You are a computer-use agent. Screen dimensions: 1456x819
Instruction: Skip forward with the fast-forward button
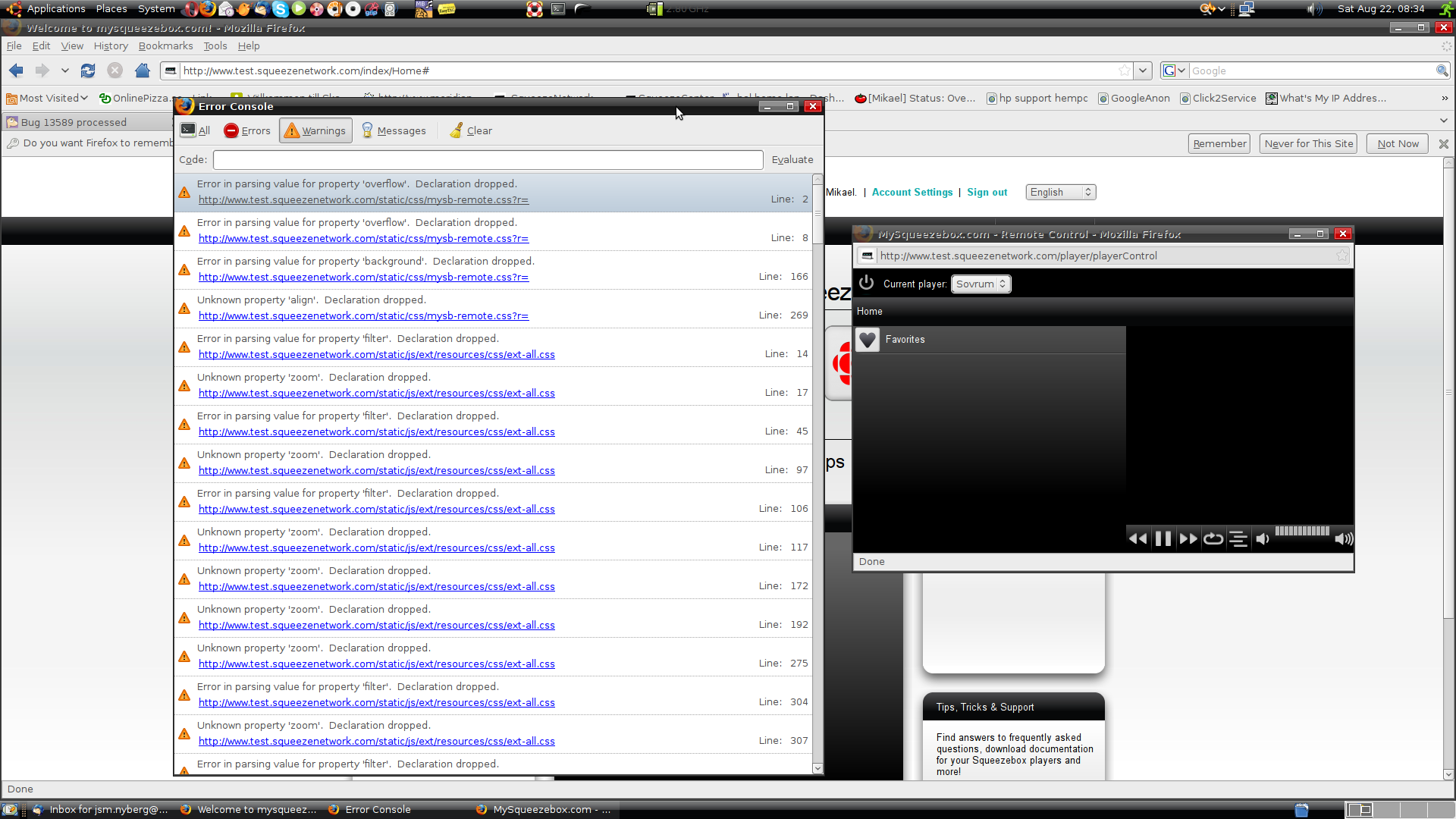coord(1188,539)
